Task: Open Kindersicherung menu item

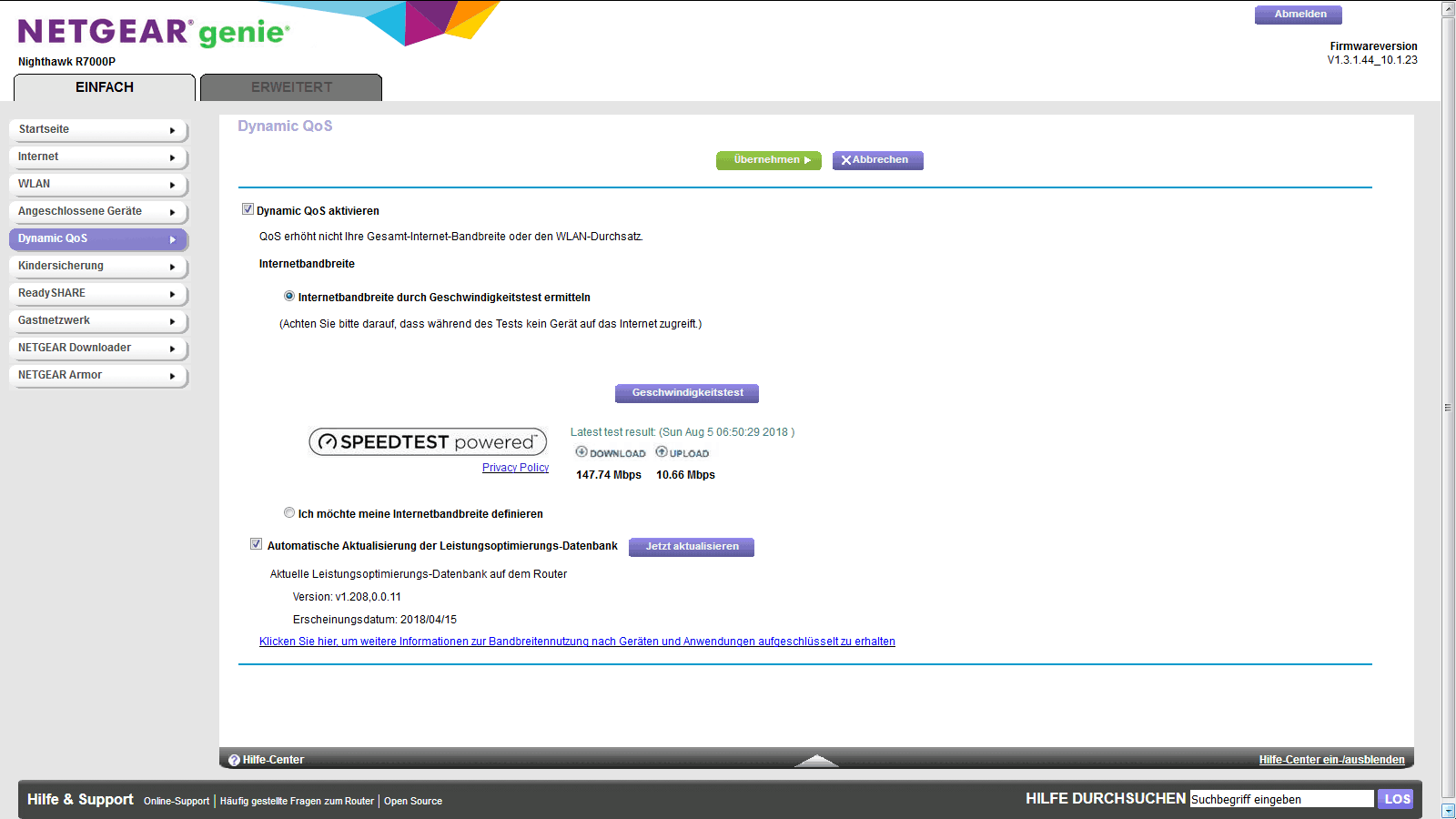Action: click(98, 267)
